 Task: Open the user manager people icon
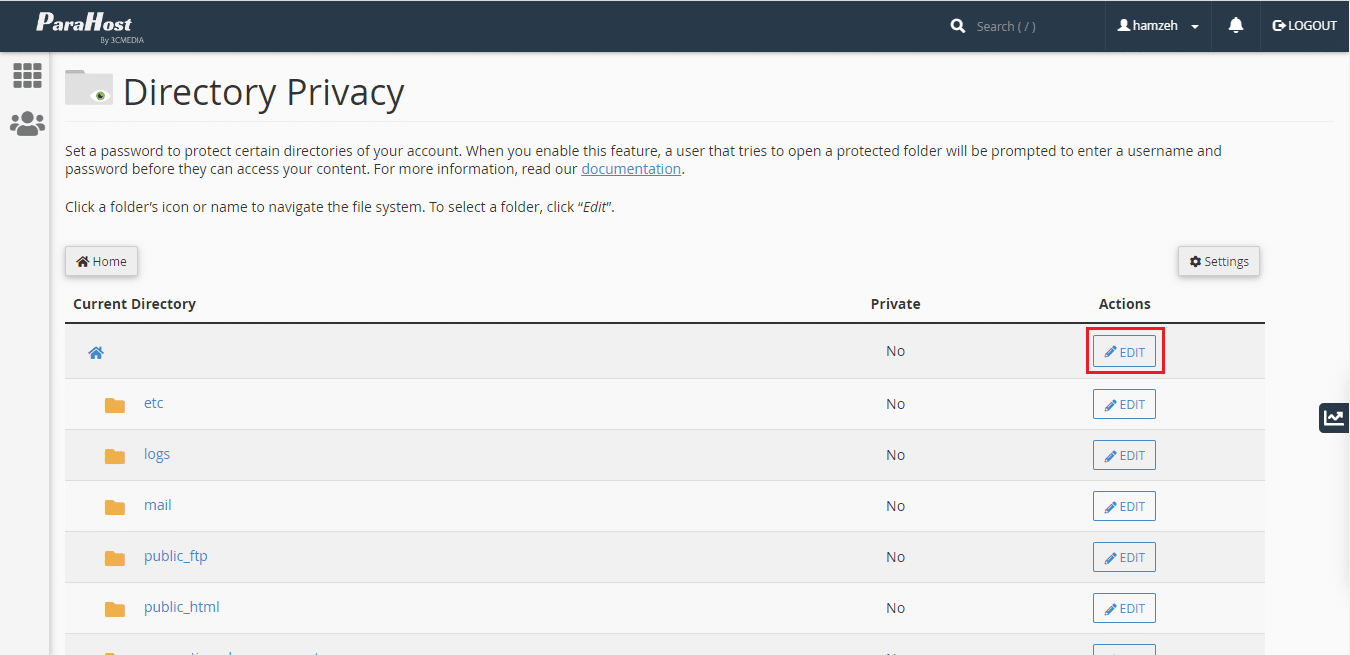pyautogui.click(x=27, y=124)
